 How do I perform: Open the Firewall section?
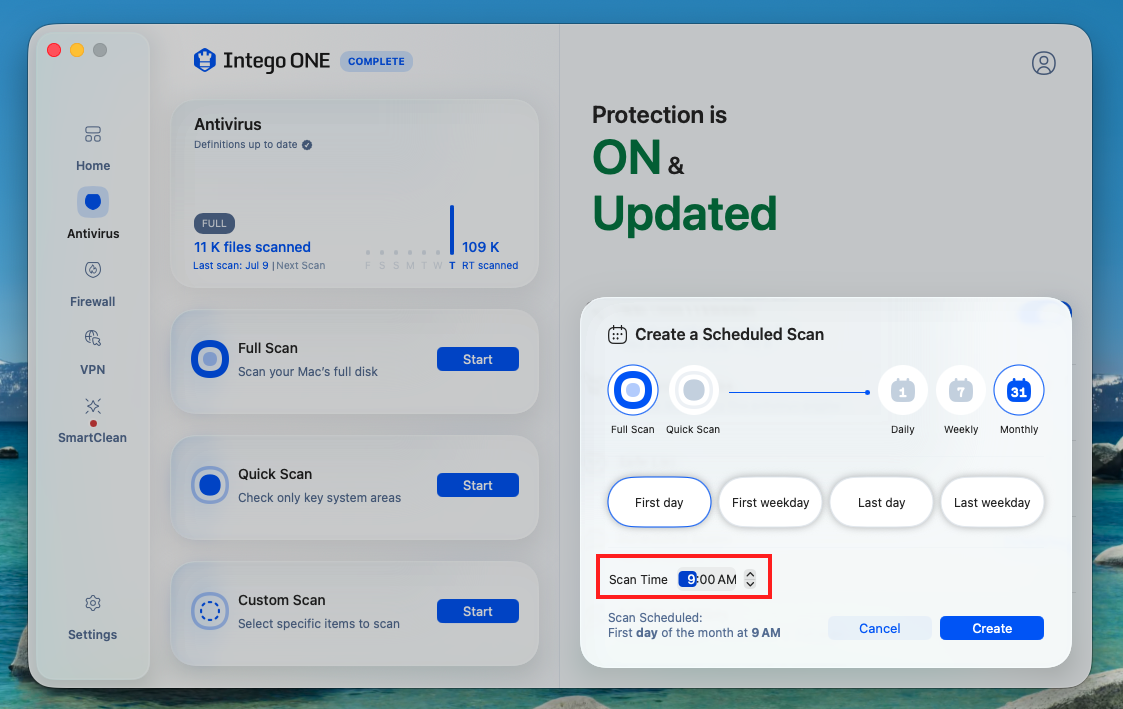click(93, 284)
